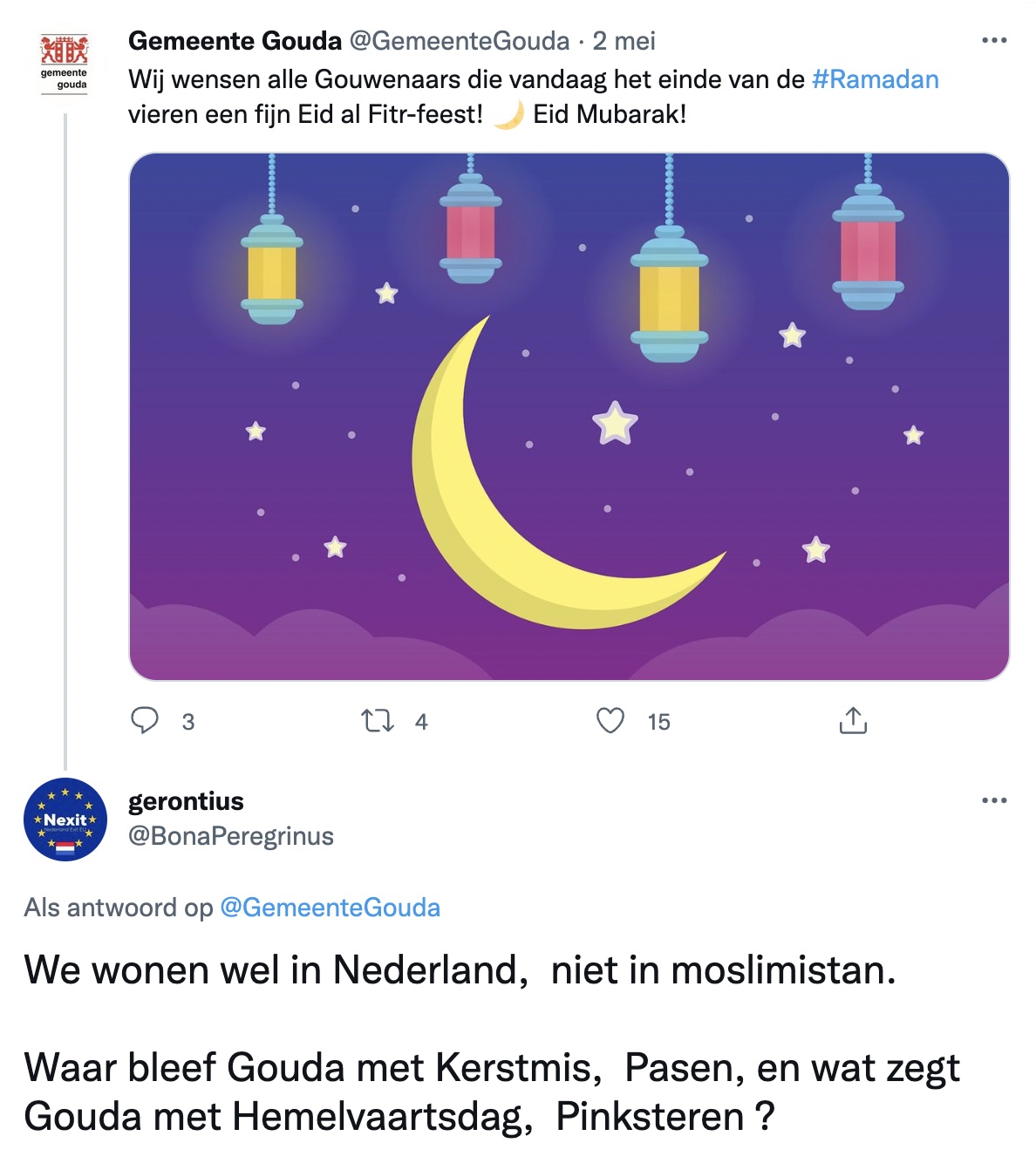Open the tweet via the "2 mei" timestamp
Screen dimensions: 1036x1170
click(x=624, y=41)
